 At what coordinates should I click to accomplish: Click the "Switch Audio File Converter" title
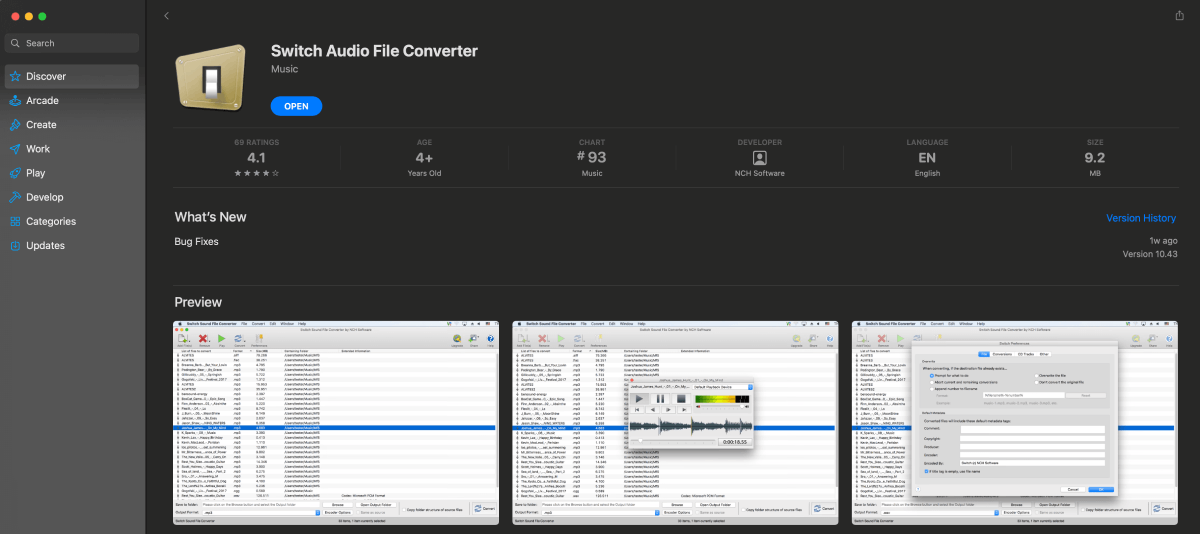point(374,50)
